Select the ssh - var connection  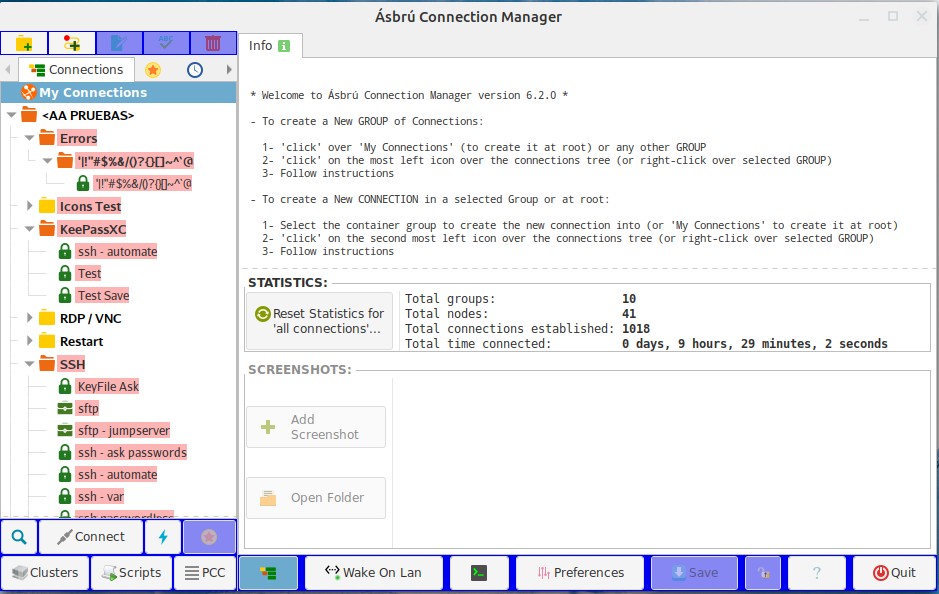(101, 497)
